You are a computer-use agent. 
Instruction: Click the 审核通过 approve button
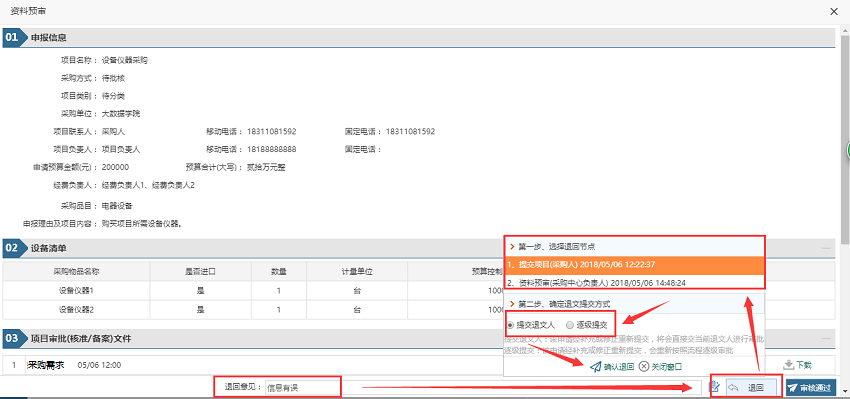pyautogui.click(x=810, y=388)
